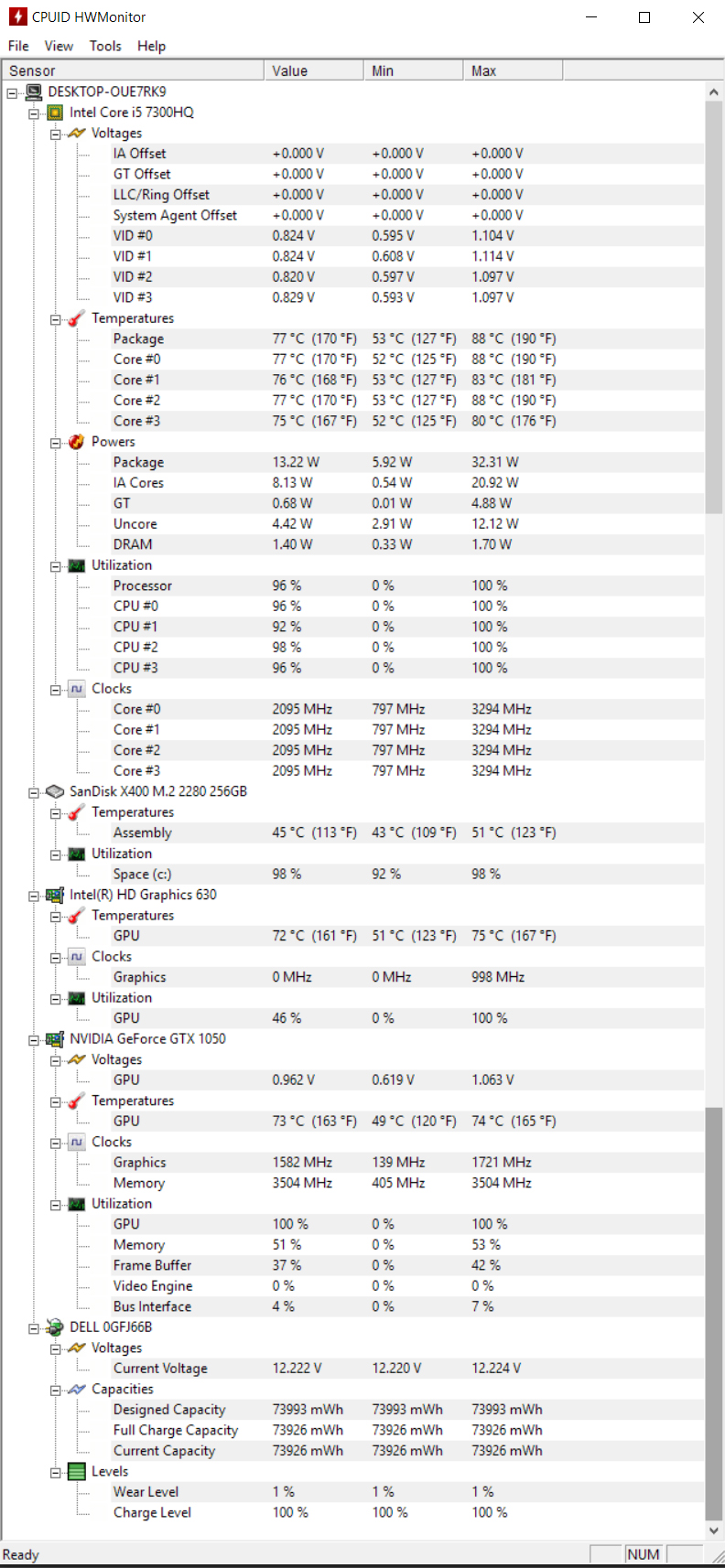725x1568 pixels.
Task: Select the Charge Level row
Action: click(152, 1513)
